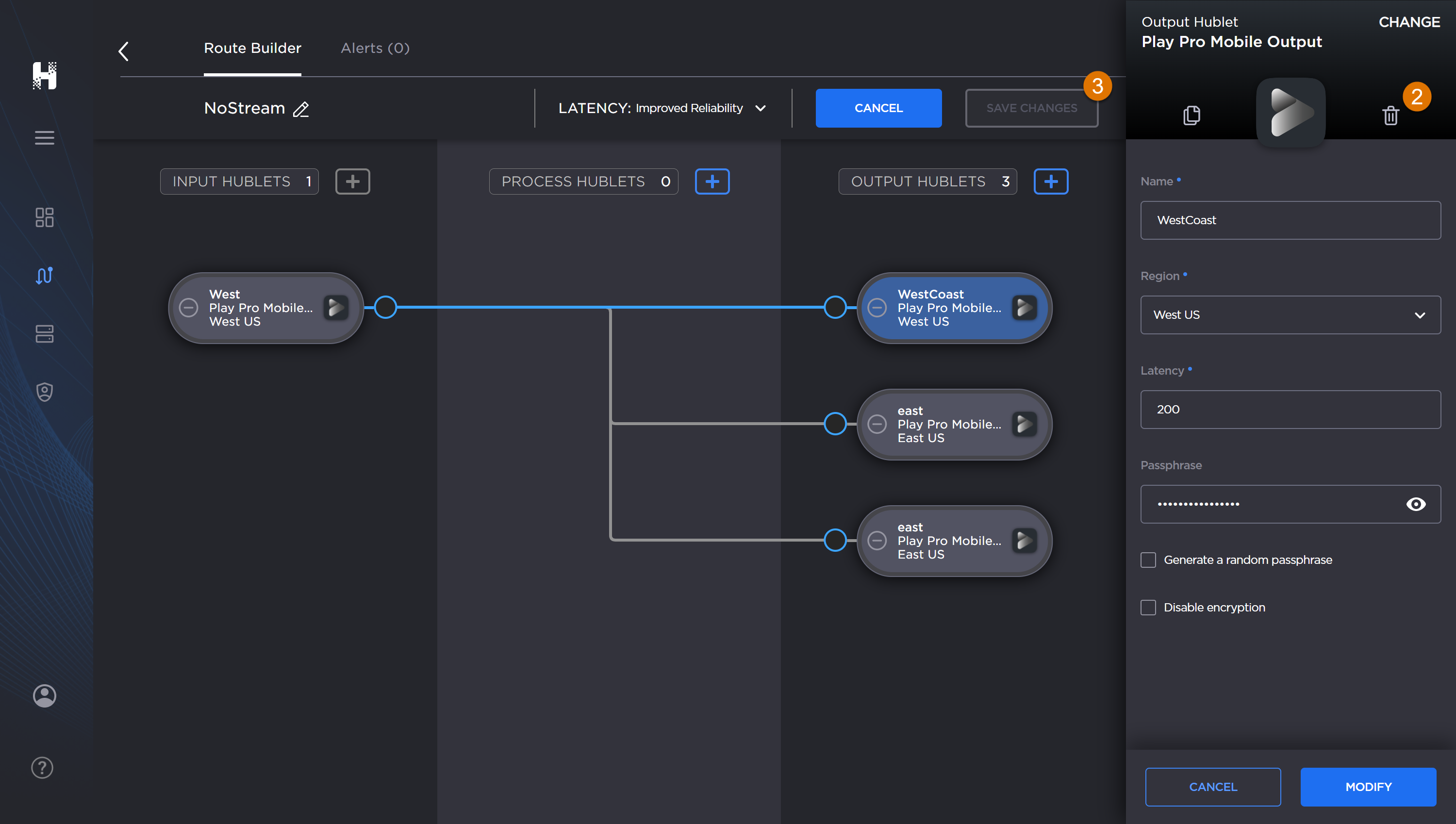
Task: Reveal the passphrase with the eye icon
Action: point(1416,504)
